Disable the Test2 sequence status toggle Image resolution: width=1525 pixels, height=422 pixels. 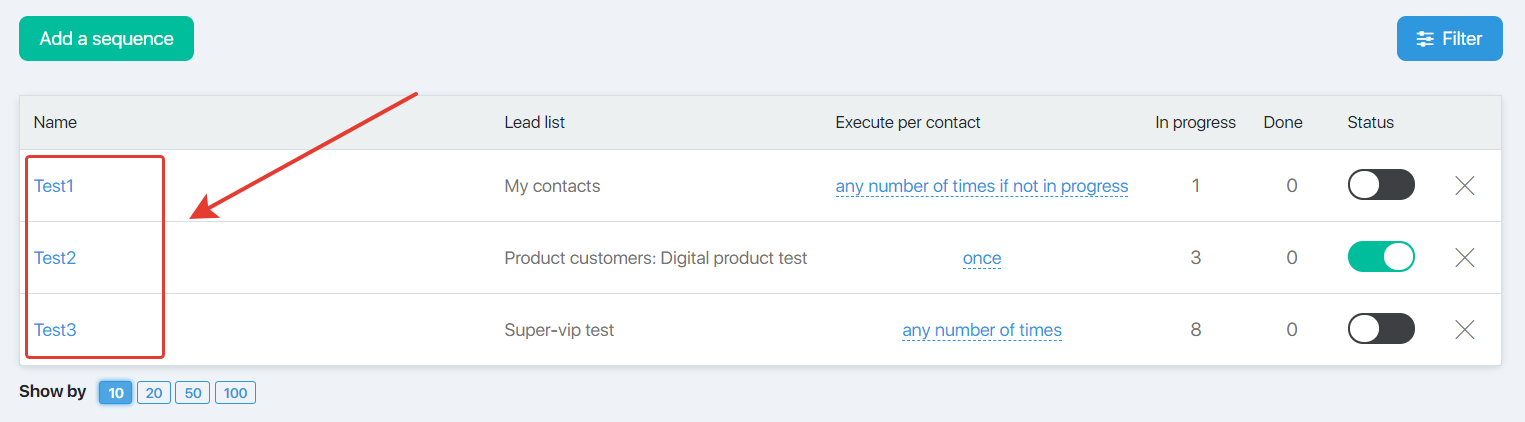1381,258
